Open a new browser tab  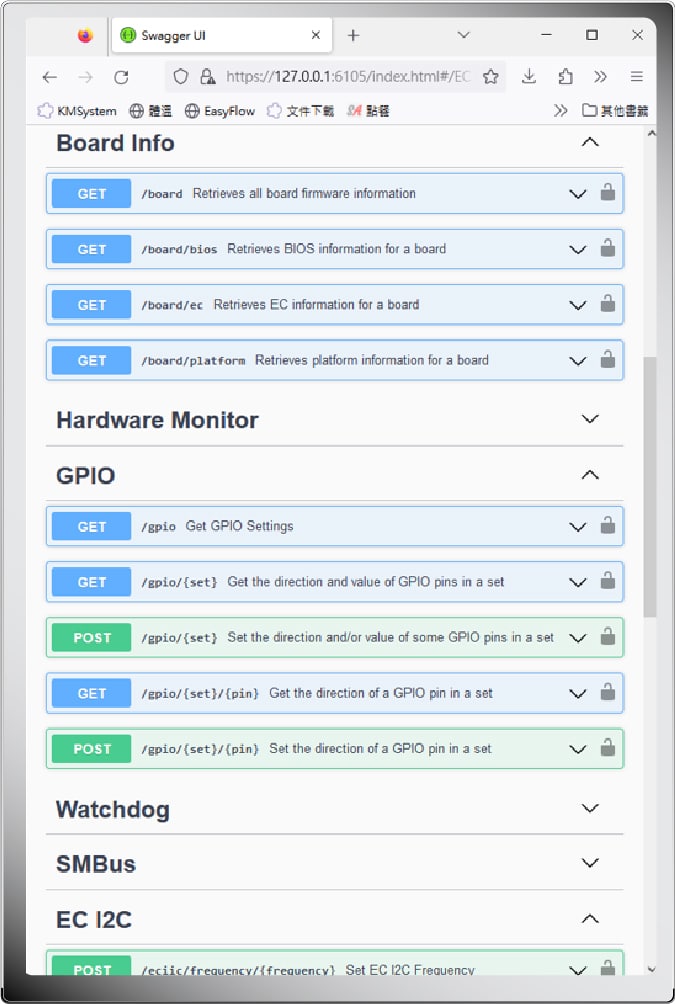353,35
